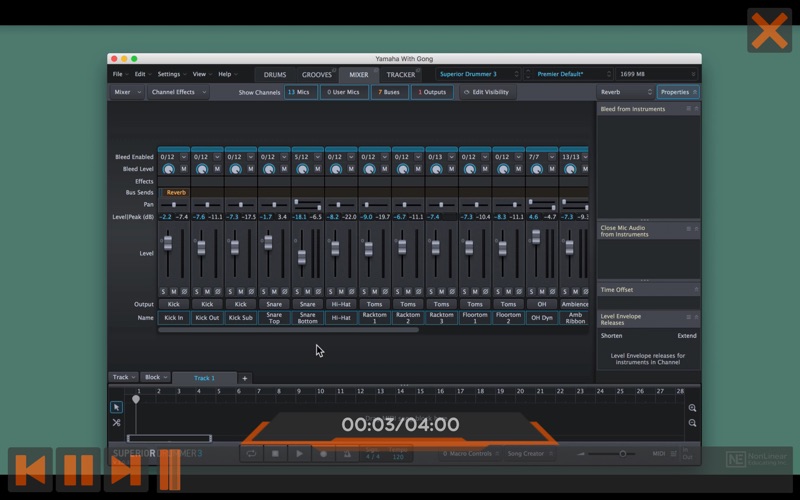Switch to the GROOVES tab

pyautogui.click(x=317, y=75)
